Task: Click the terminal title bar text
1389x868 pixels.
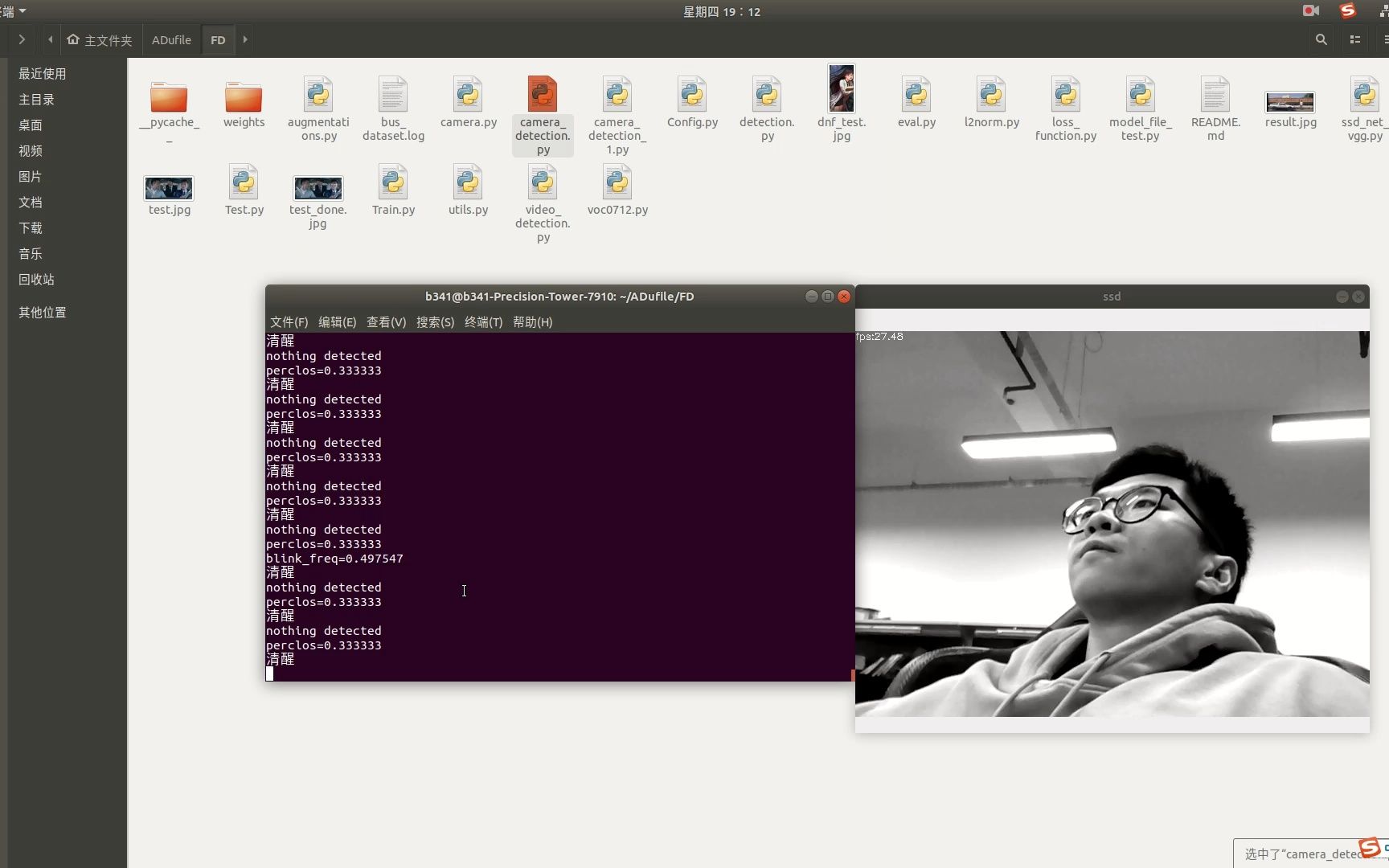Action: coord(559,297)
